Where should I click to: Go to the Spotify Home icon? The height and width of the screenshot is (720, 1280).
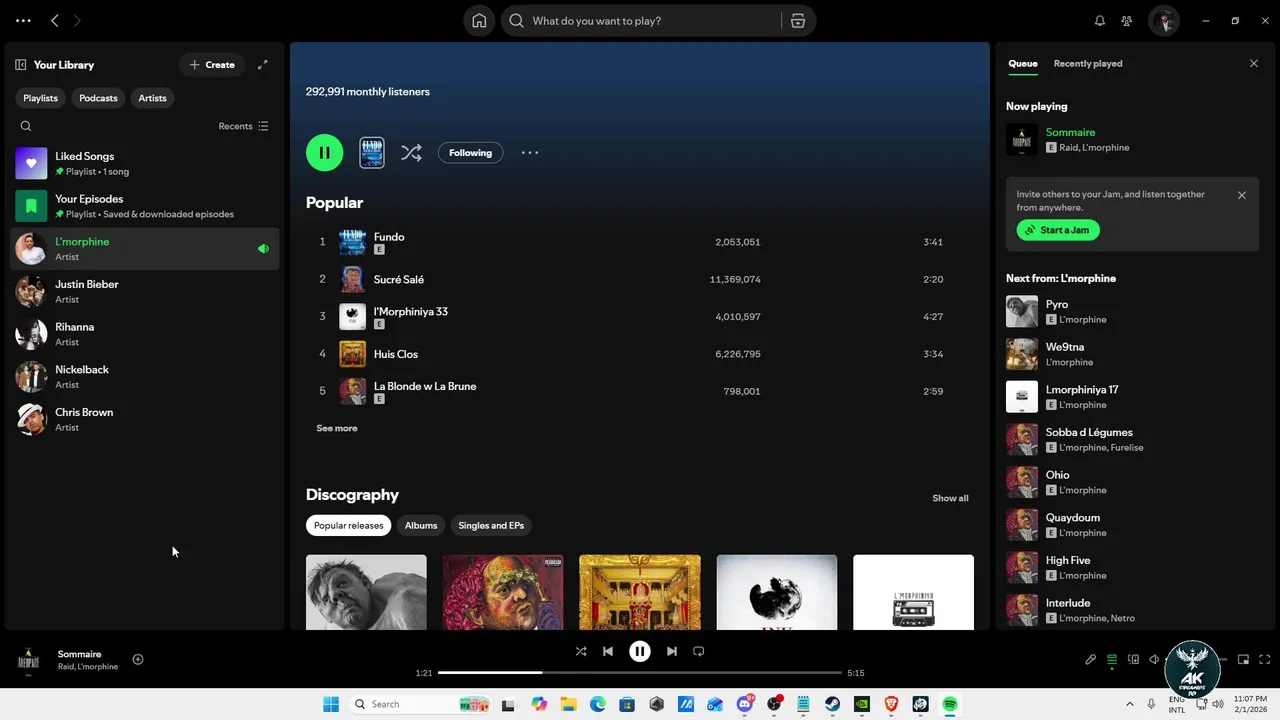click(479, 21)
